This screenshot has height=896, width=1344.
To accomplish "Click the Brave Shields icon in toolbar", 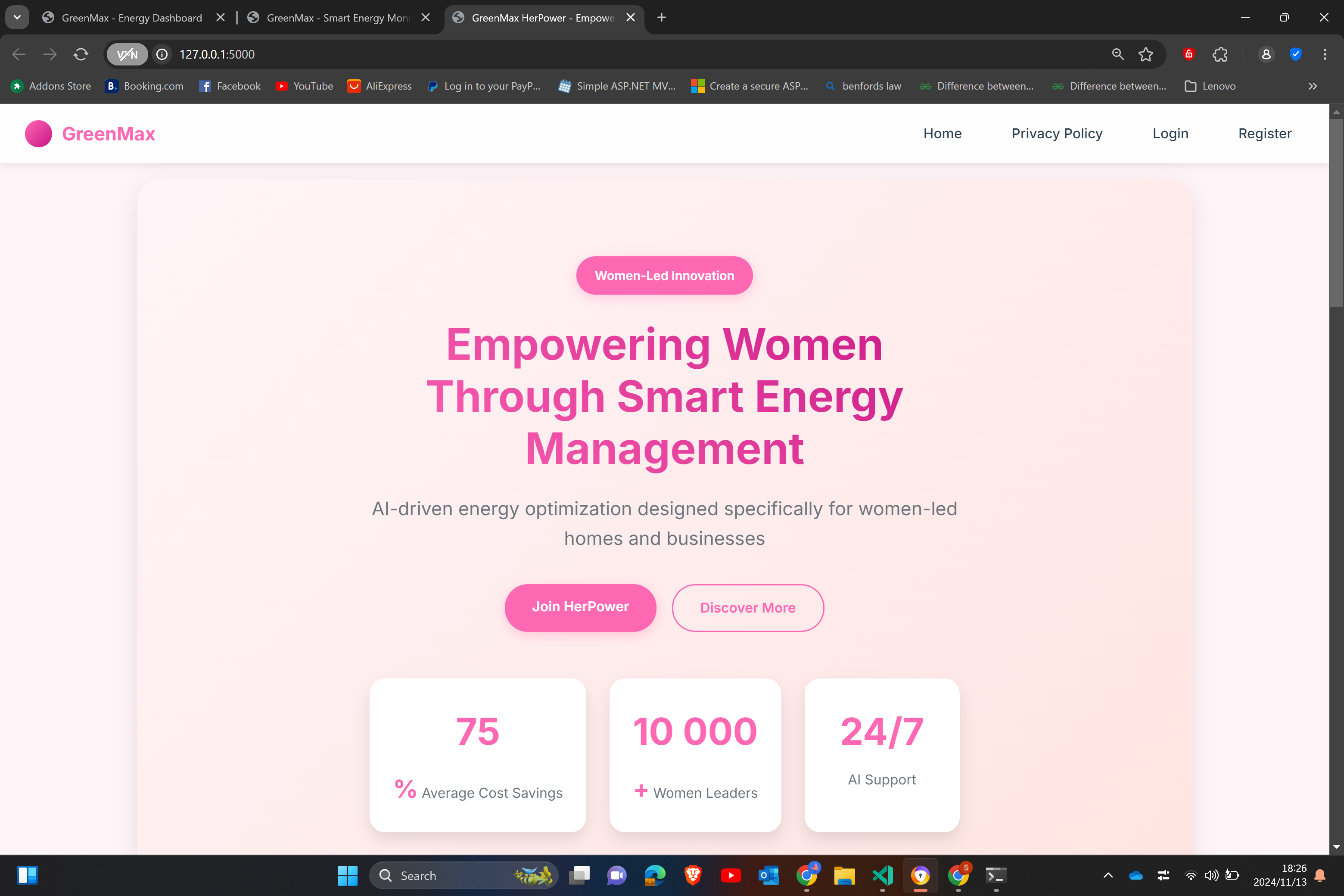I will click(1188, 54).
